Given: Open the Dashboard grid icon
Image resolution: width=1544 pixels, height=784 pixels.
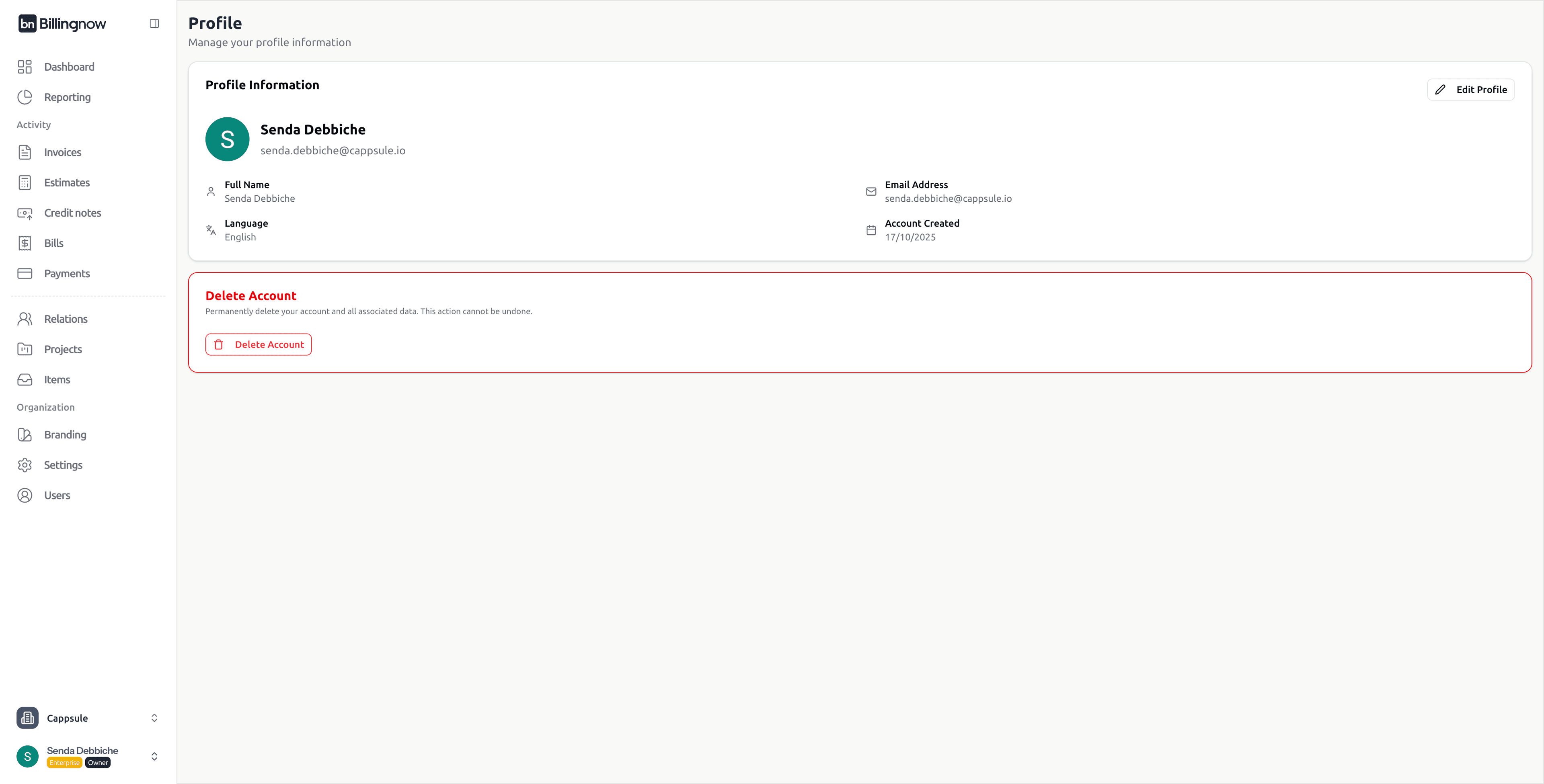Looking at the screenshot, I should coord(25,66).
